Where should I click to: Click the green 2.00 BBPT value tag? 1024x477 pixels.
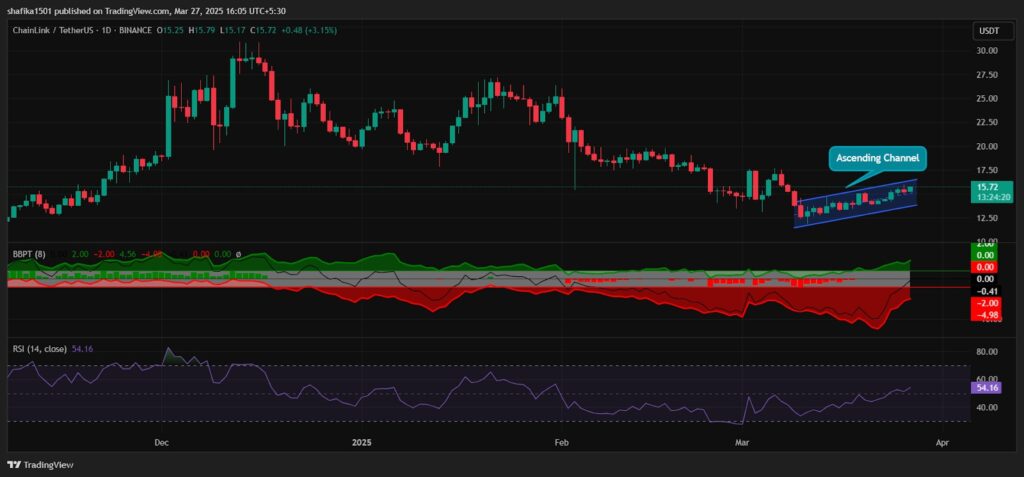click(988, 246)
